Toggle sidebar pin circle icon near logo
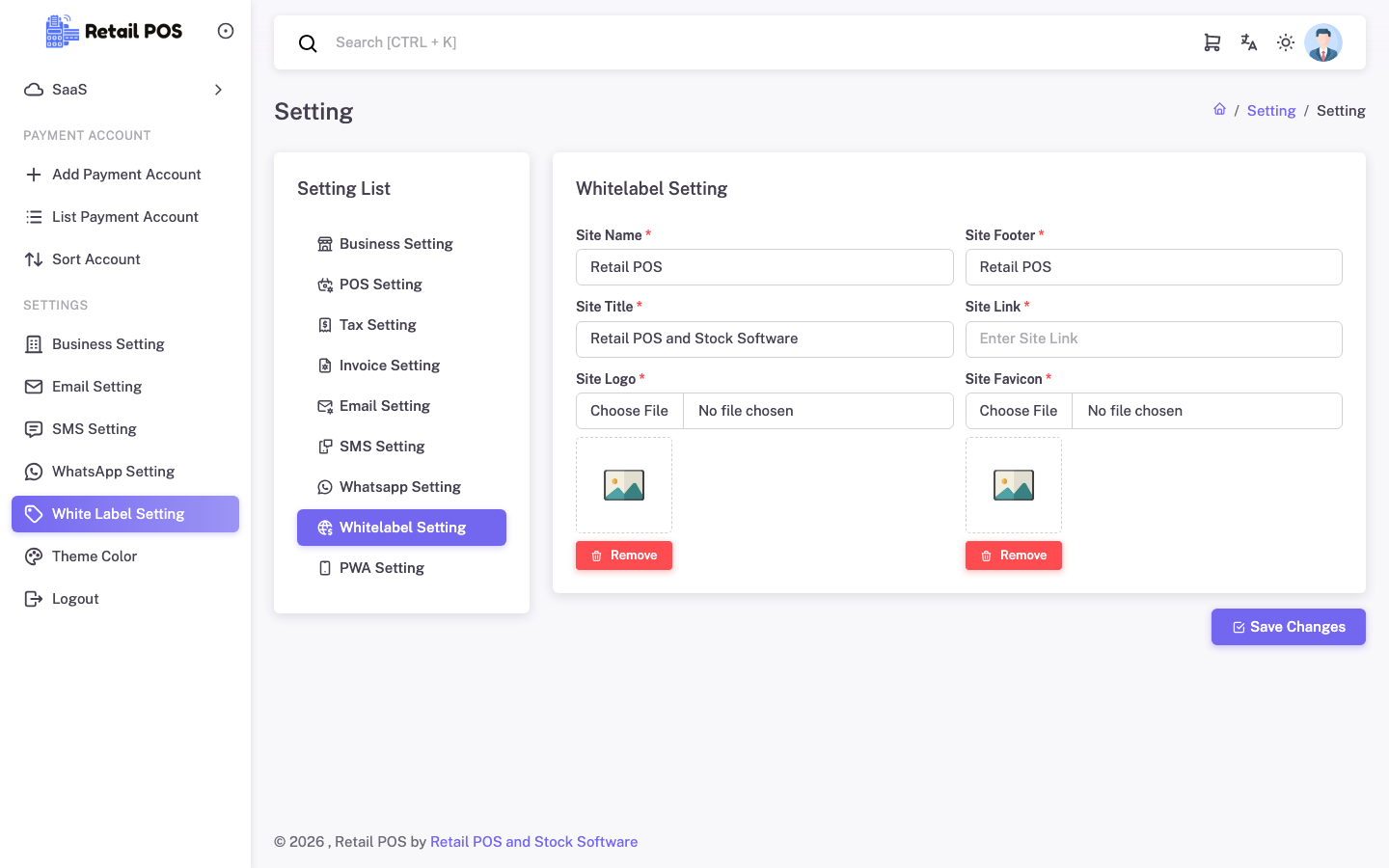This screenshot has height=868, width=1389. [x=226, y=31]
